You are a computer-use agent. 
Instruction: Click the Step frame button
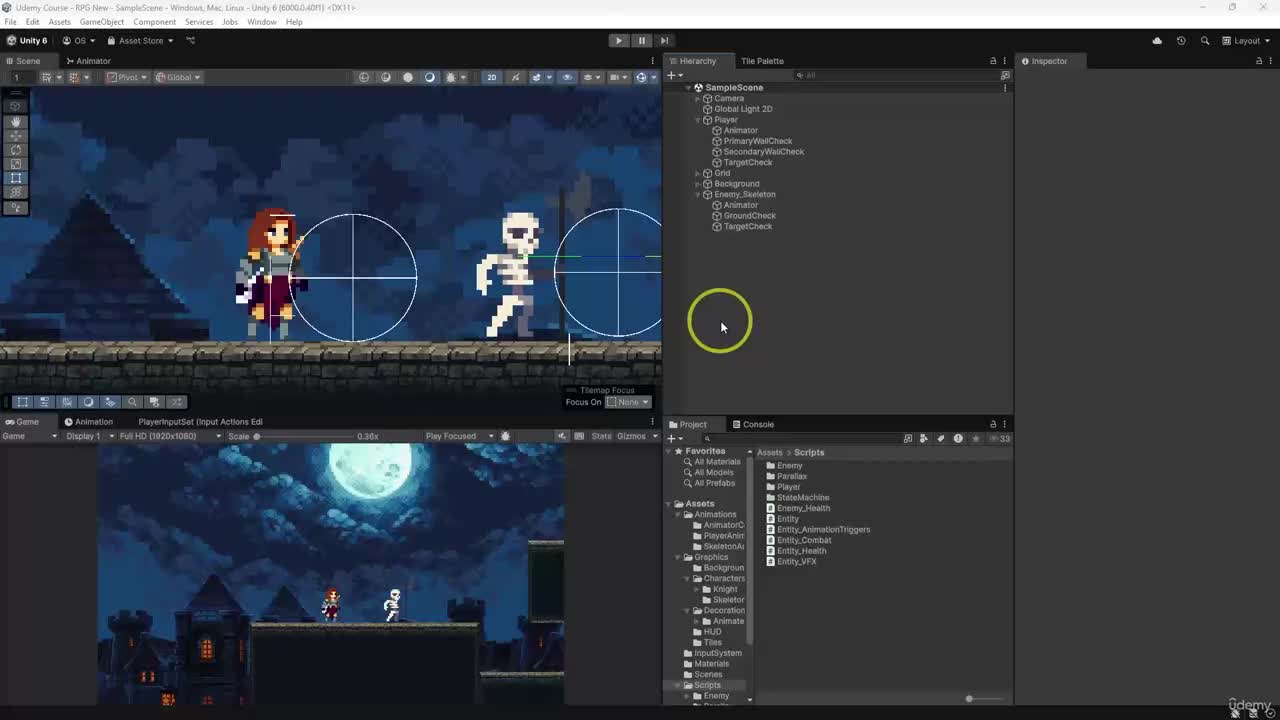[664, 41]
